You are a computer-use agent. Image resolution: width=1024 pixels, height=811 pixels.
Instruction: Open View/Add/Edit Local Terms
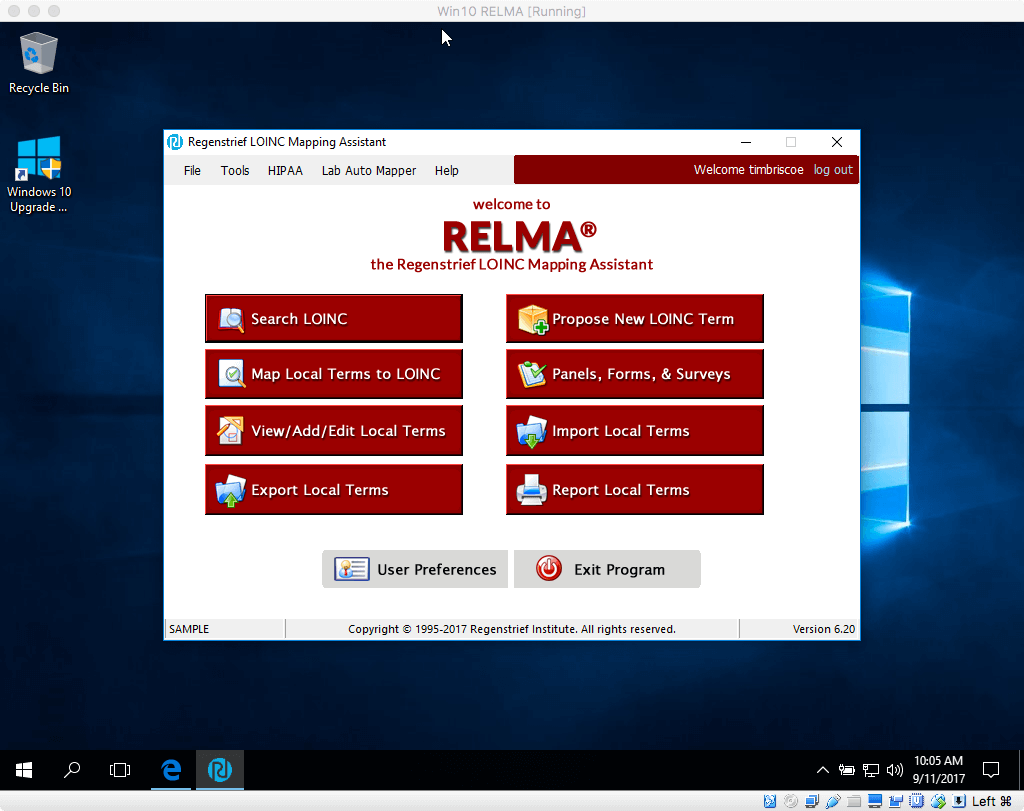334,431
